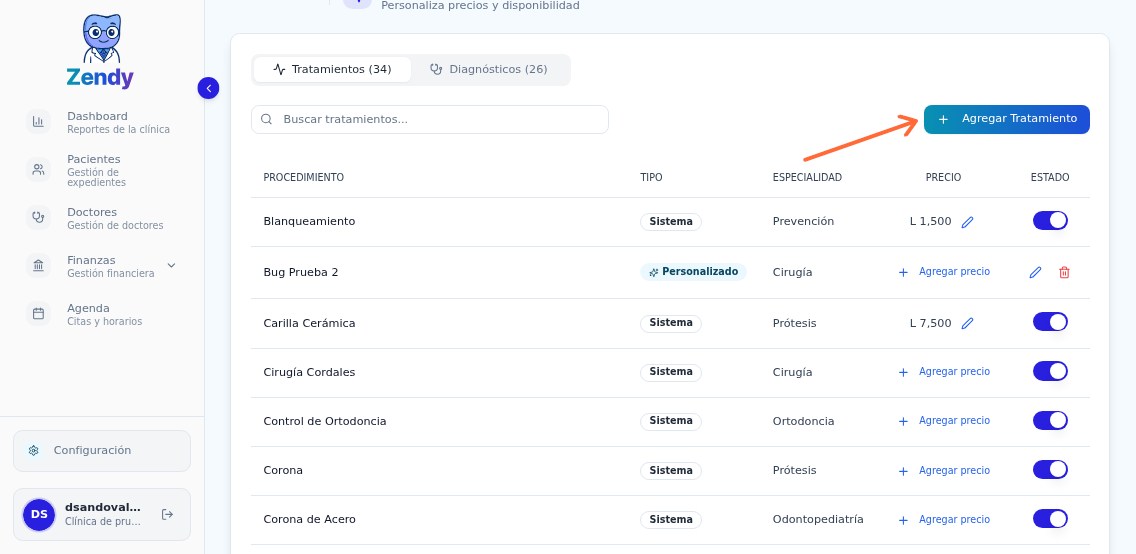The width and height of the screenshot is (1136, 554).
Task: Open Dashboard from the sidebar chart icon
Action: point(39,122)
